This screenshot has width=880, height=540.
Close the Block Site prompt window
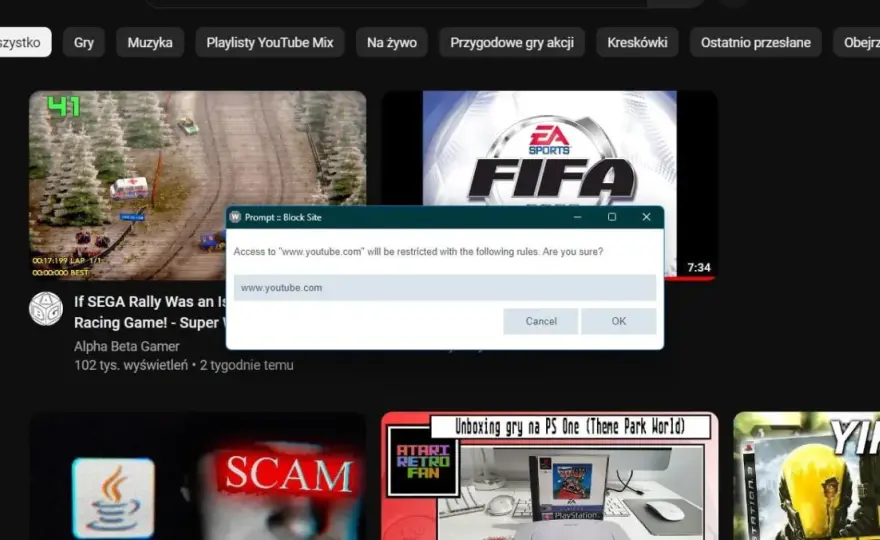646,217
